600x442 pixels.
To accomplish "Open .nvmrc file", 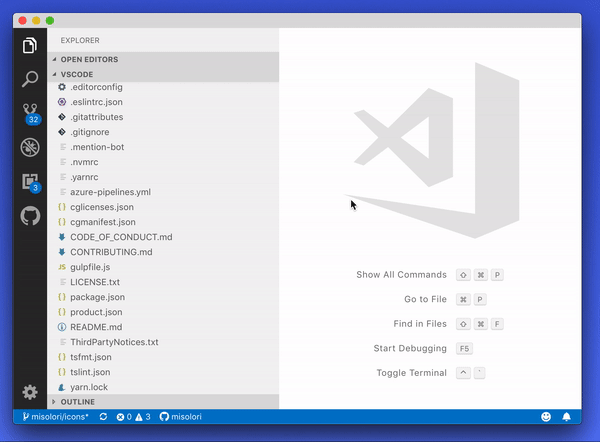I will point(163,162).
